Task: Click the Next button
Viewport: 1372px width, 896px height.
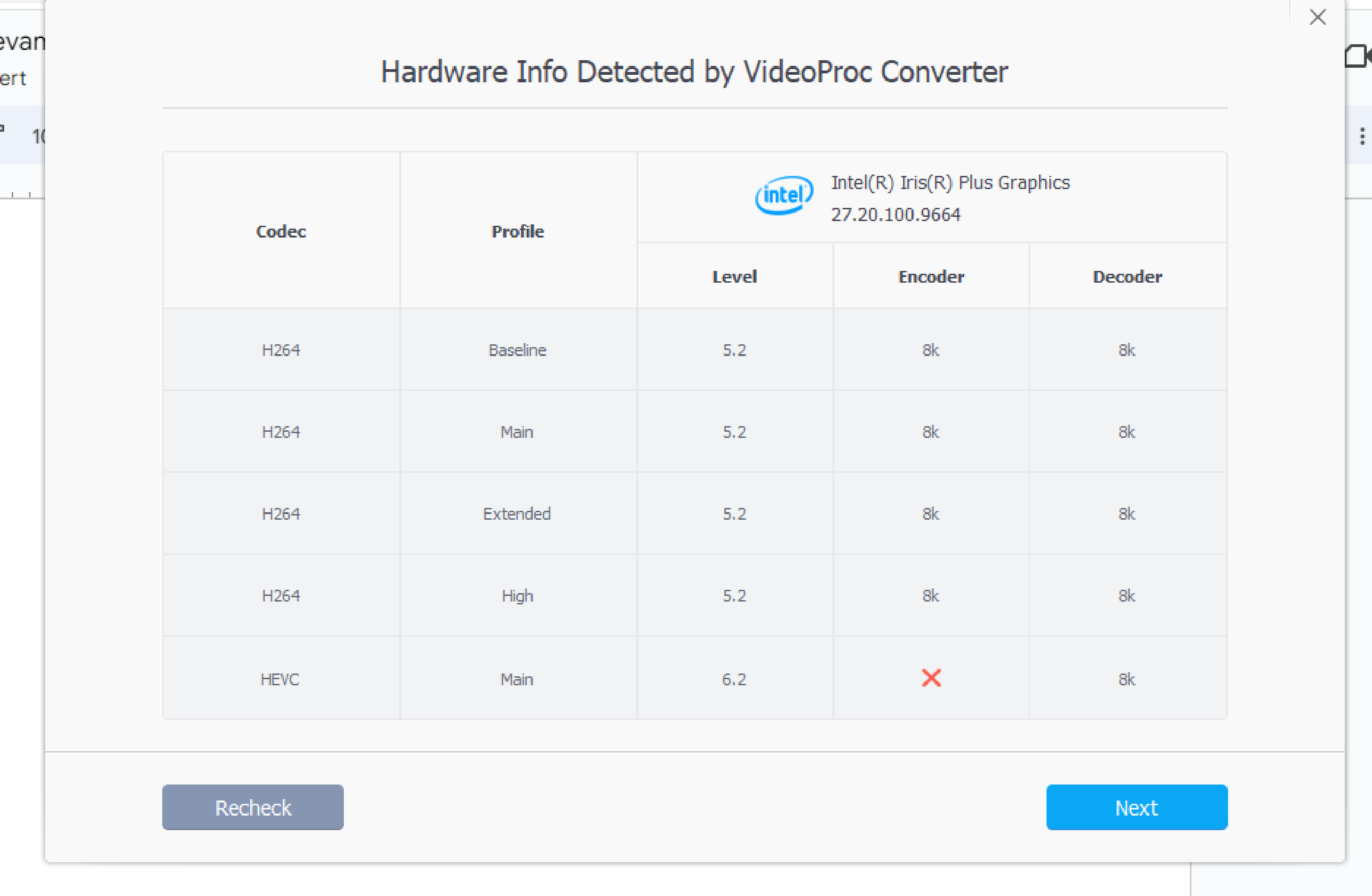Action: point(1136,807)
